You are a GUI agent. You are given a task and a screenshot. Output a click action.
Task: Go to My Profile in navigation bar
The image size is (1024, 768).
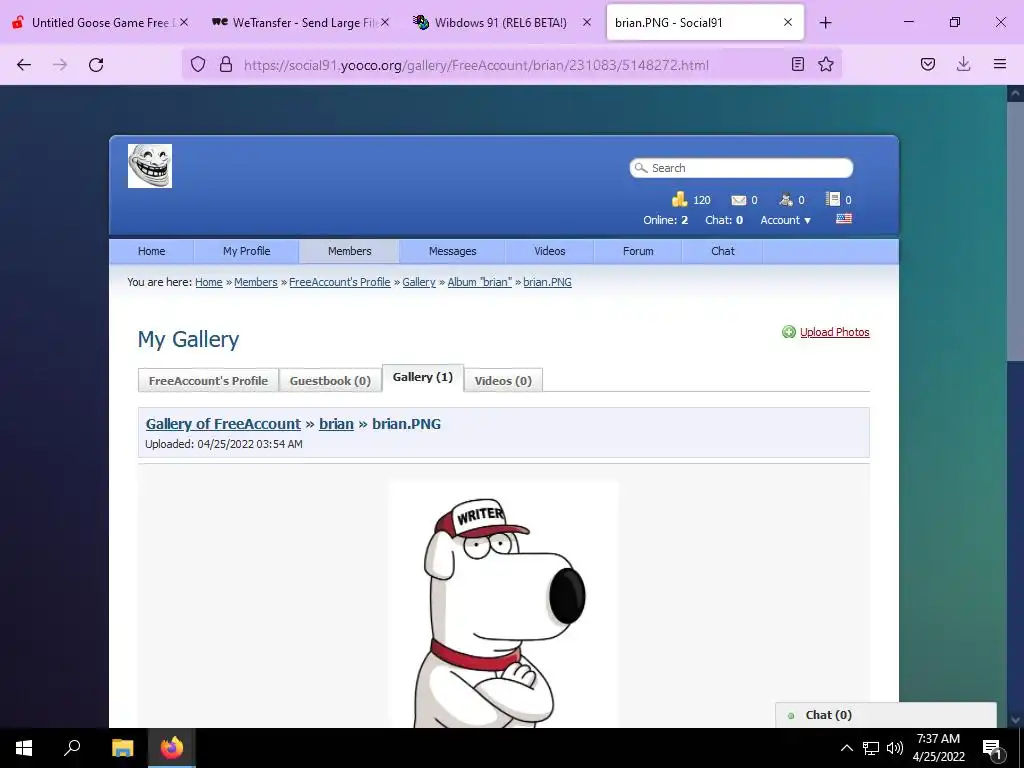(246, 251)
